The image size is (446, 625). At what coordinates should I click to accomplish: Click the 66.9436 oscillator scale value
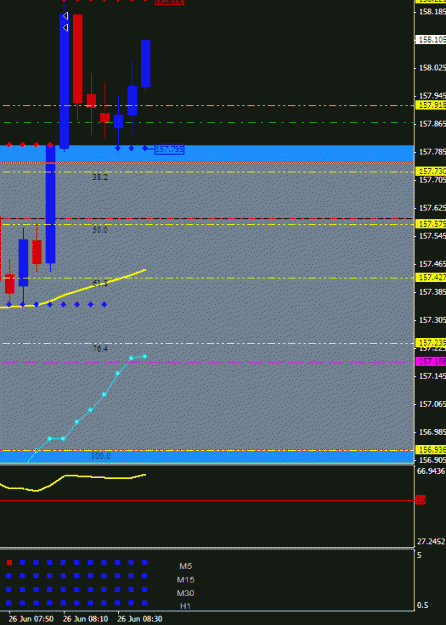pos(431,471)
